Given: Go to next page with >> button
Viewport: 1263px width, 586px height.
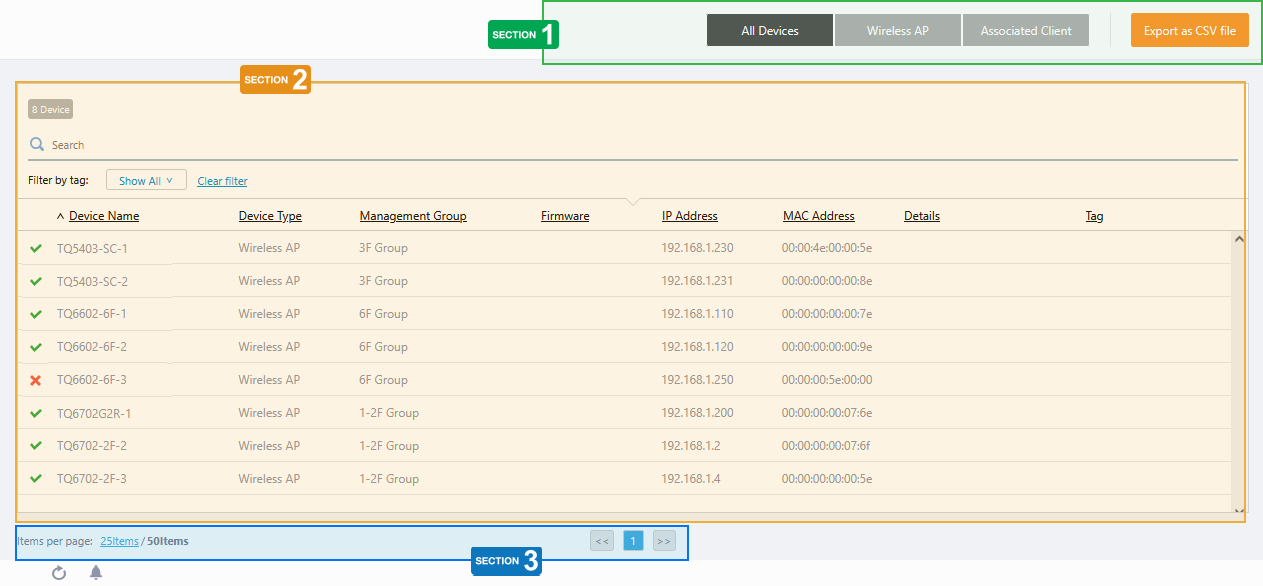Looking at the screenshot, I should pos(664,541).
